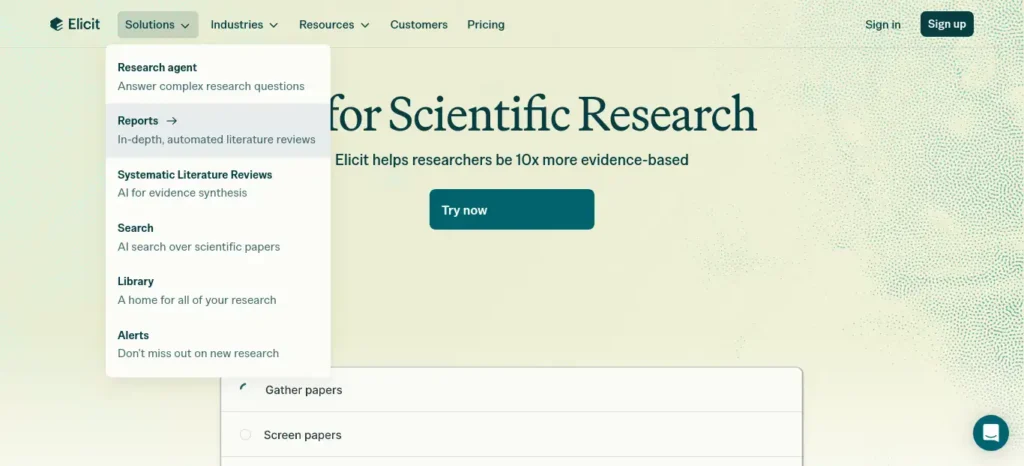Select the Gather papers row
The height and width of the screenshot is (466, 1024).
511,390
